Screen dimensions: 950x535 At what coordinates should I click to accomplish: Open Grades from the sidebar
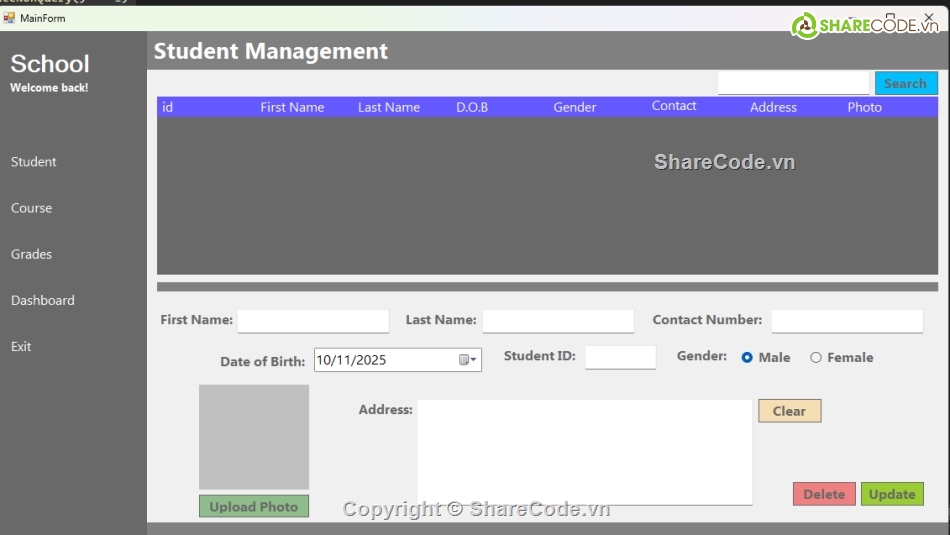point(32,254)
